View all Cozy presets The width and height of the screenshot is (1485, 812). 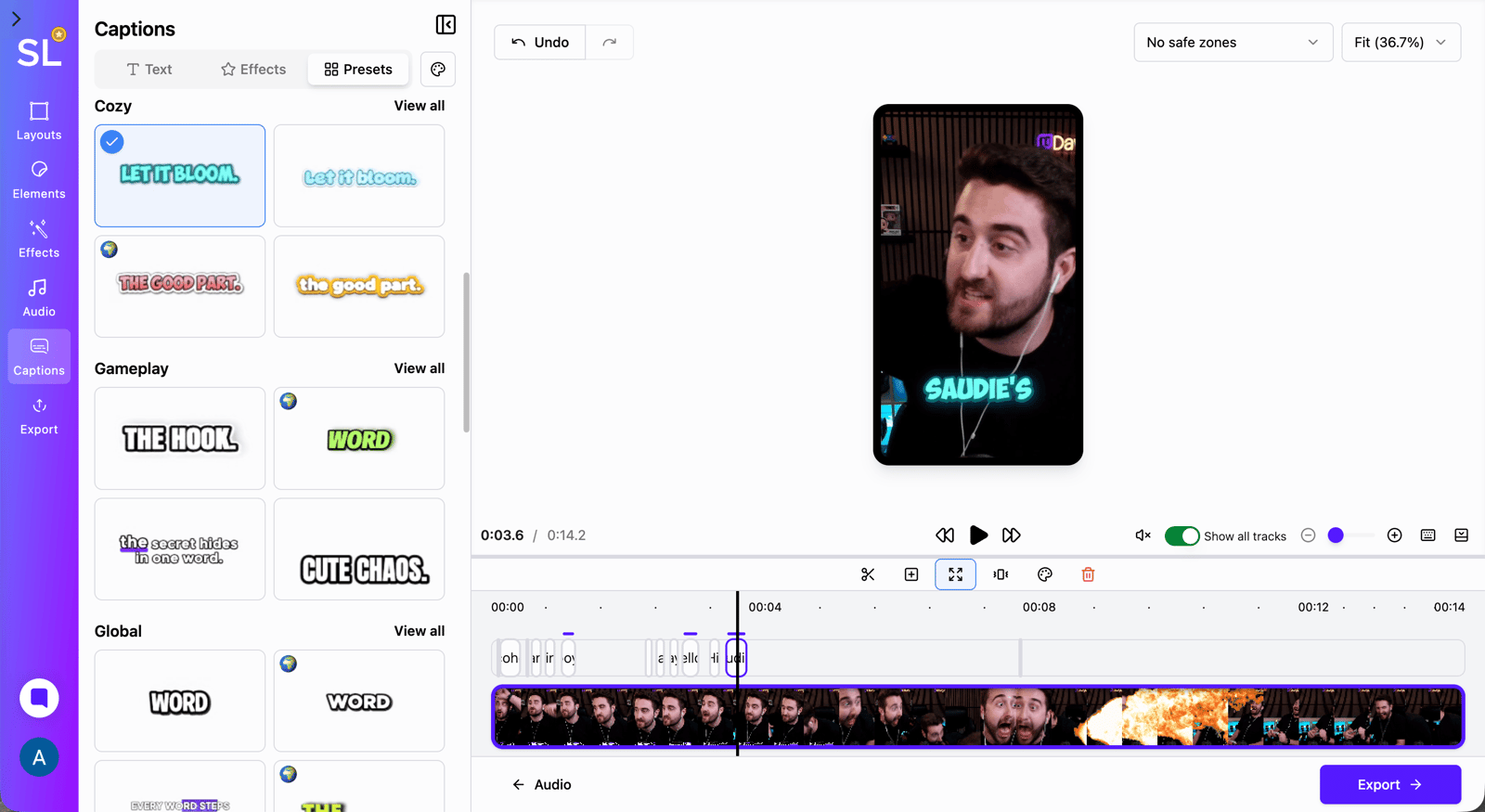click(419, 106)
